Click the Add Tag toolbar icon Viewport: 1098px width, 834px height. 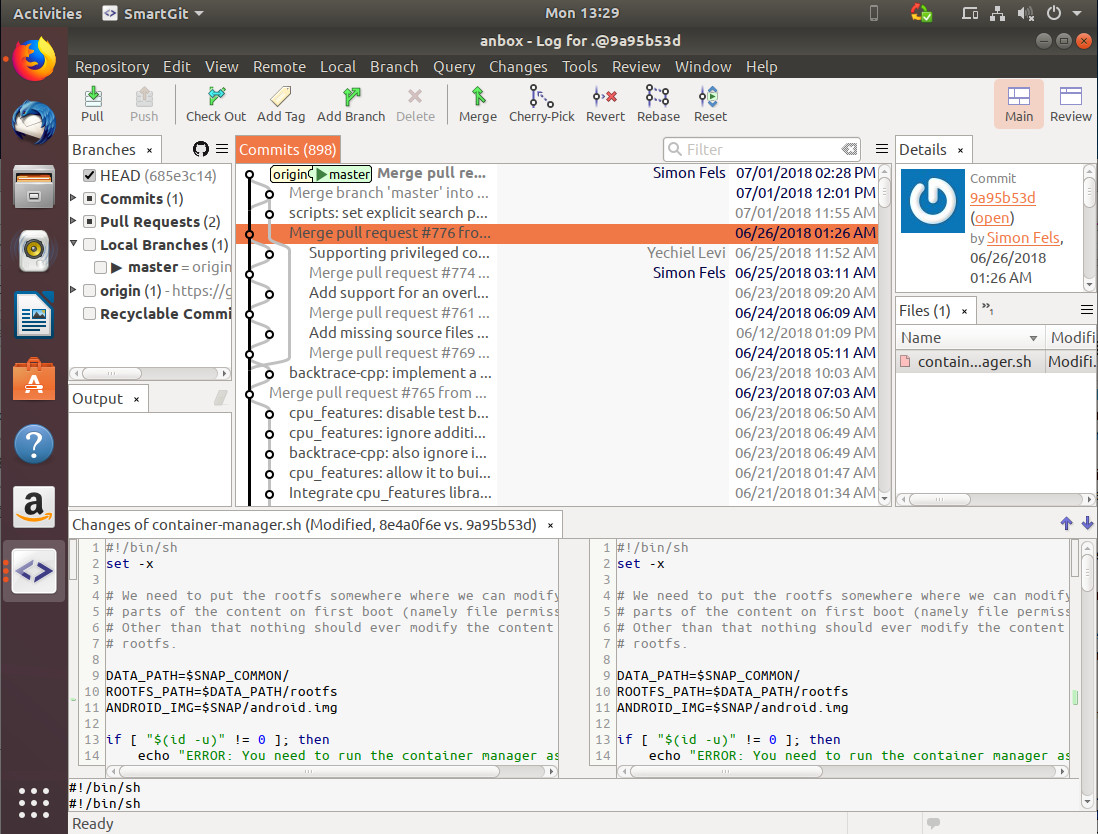pyautogui.click(x=281, y=100)
